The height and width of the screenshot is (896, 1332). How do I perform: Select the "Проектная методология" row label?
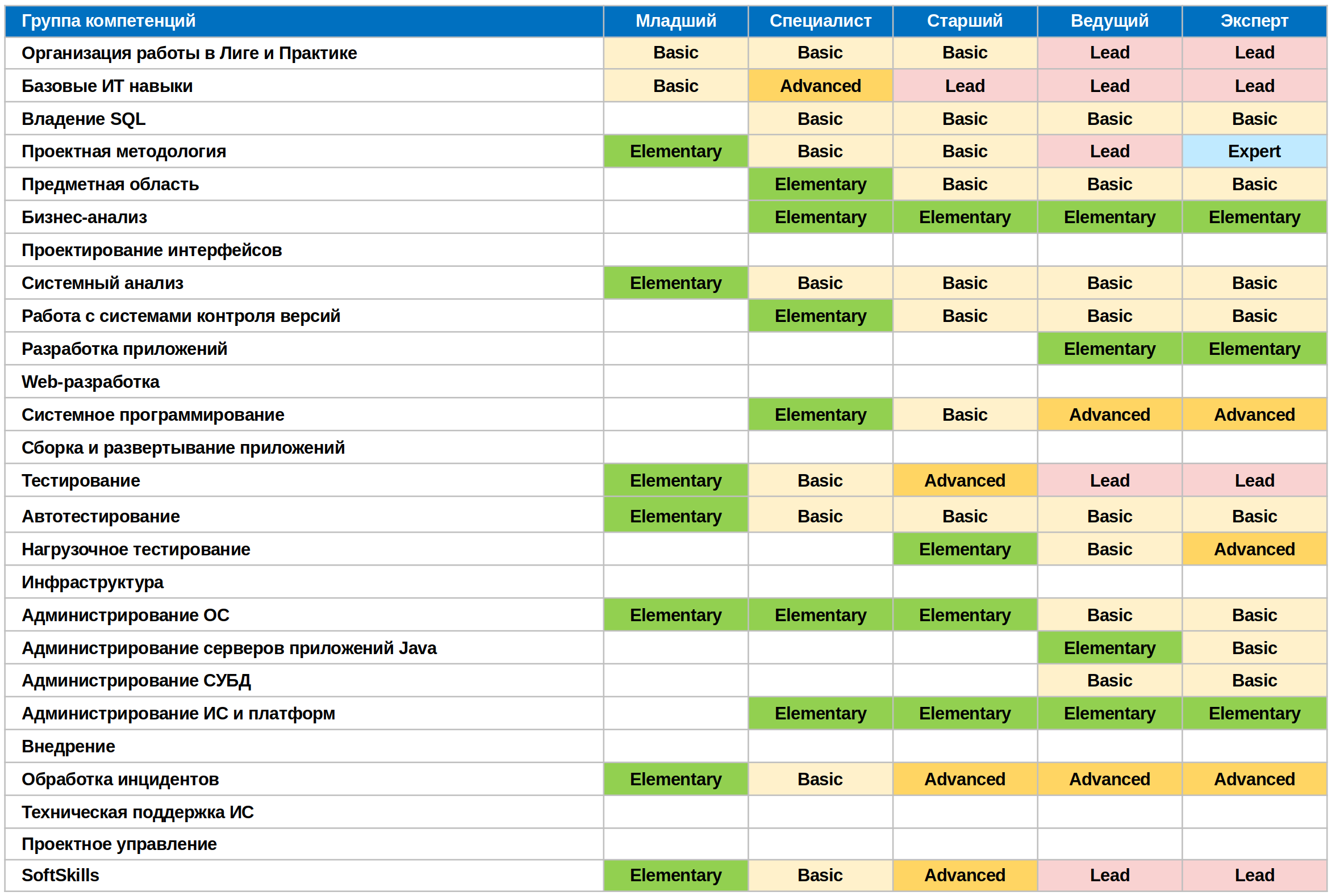click(123, 152)
